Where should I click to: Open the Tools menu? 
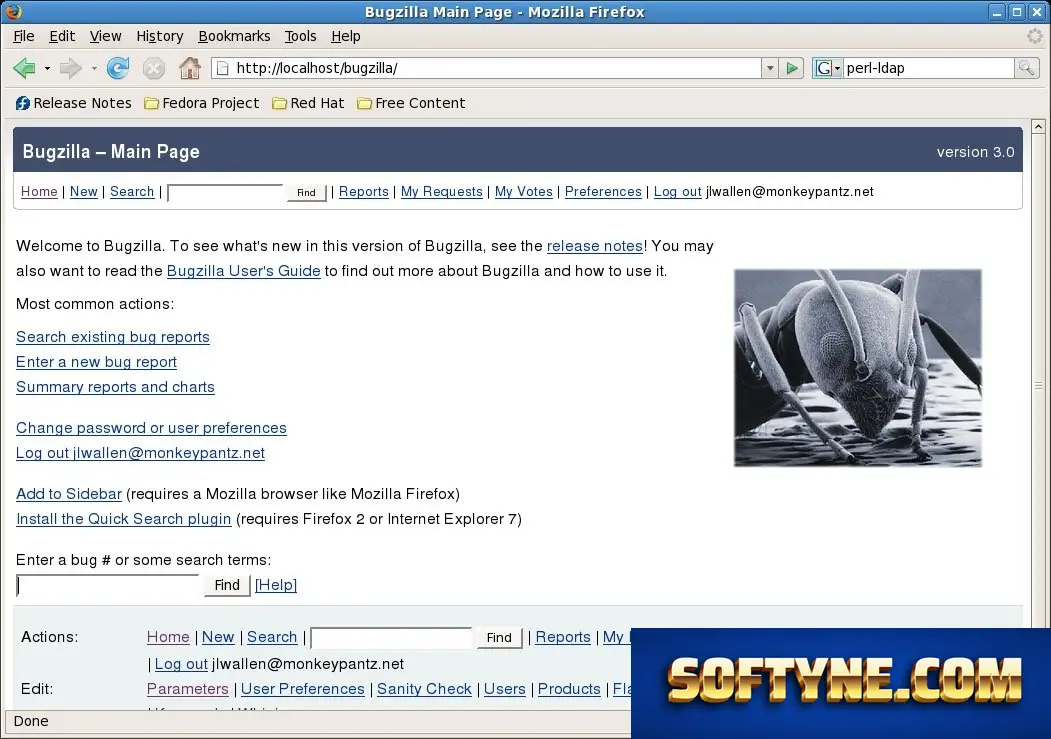(x=300, y=36)
